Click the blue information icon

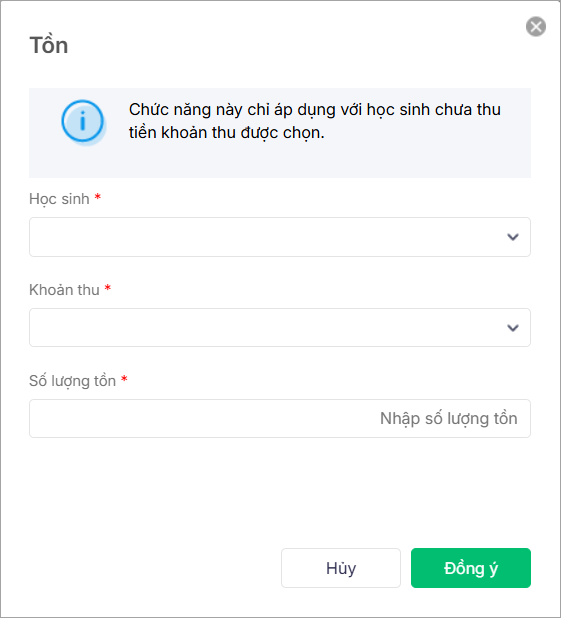point(83,121)
